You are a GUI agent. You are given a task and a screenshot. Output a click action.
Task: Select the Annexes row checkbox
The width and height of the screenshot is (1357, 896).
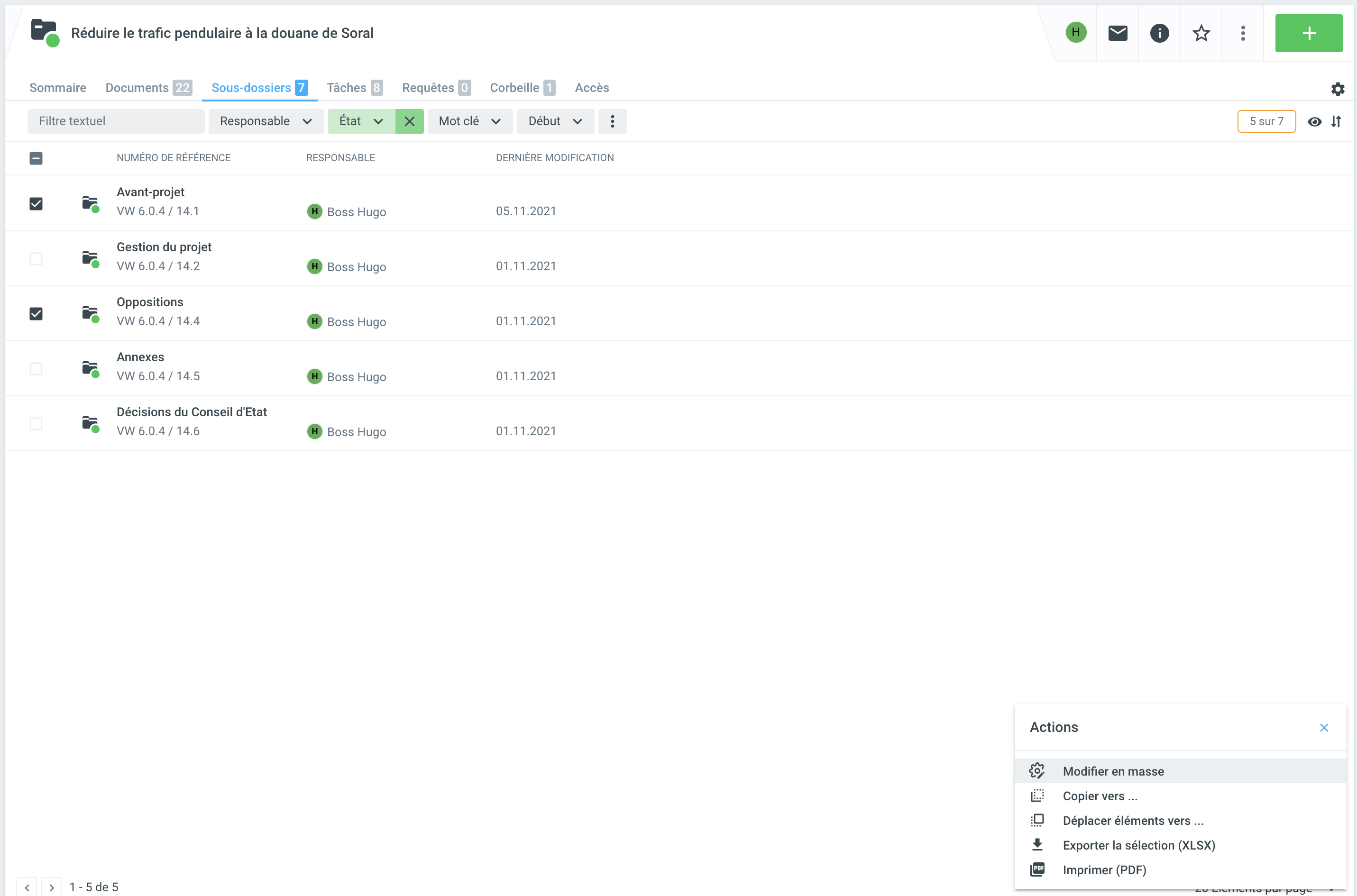click(x=36, y=368)
